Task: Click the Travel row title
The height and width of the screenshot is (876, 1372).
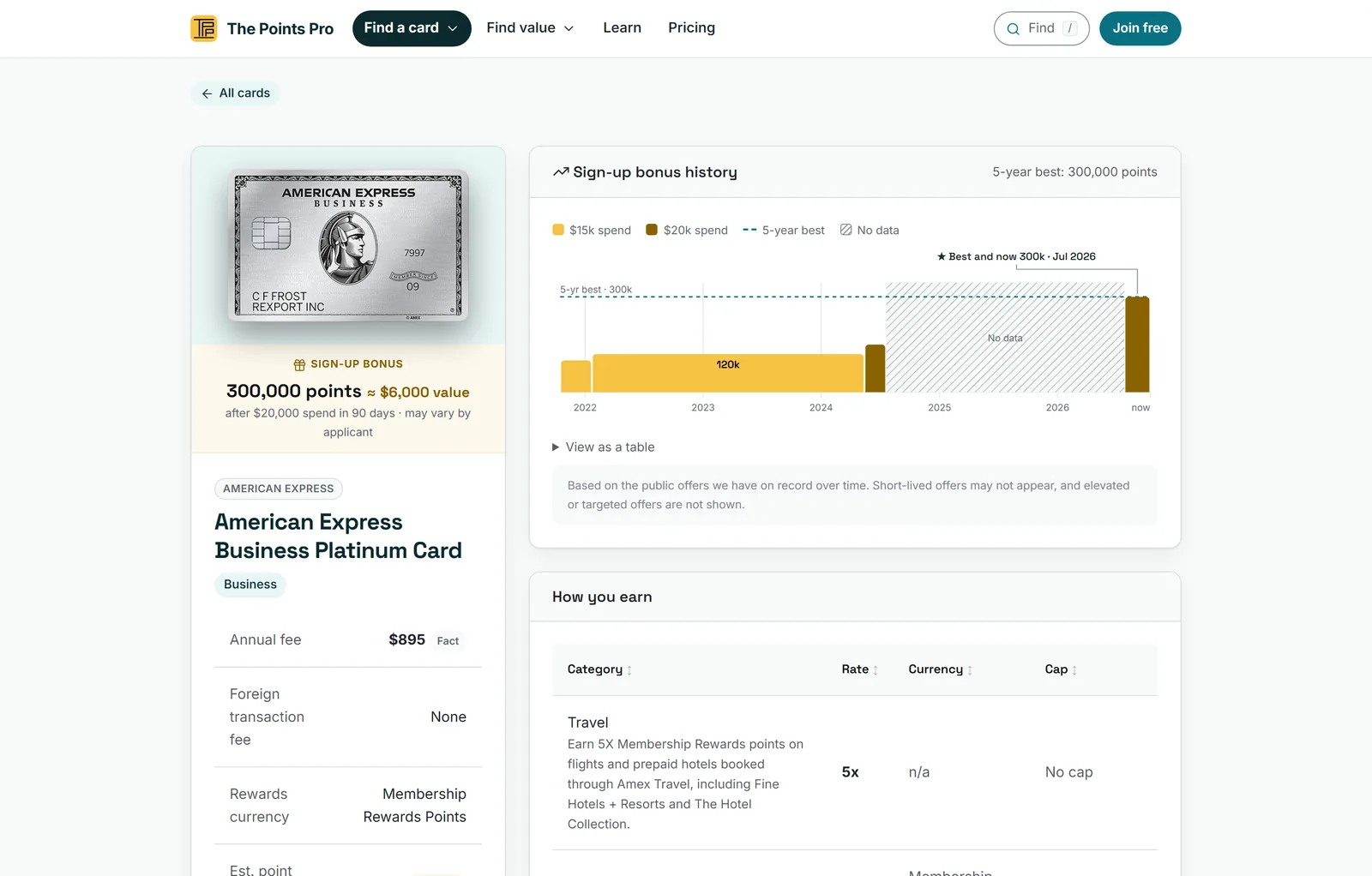Action: tap(588, 723)
